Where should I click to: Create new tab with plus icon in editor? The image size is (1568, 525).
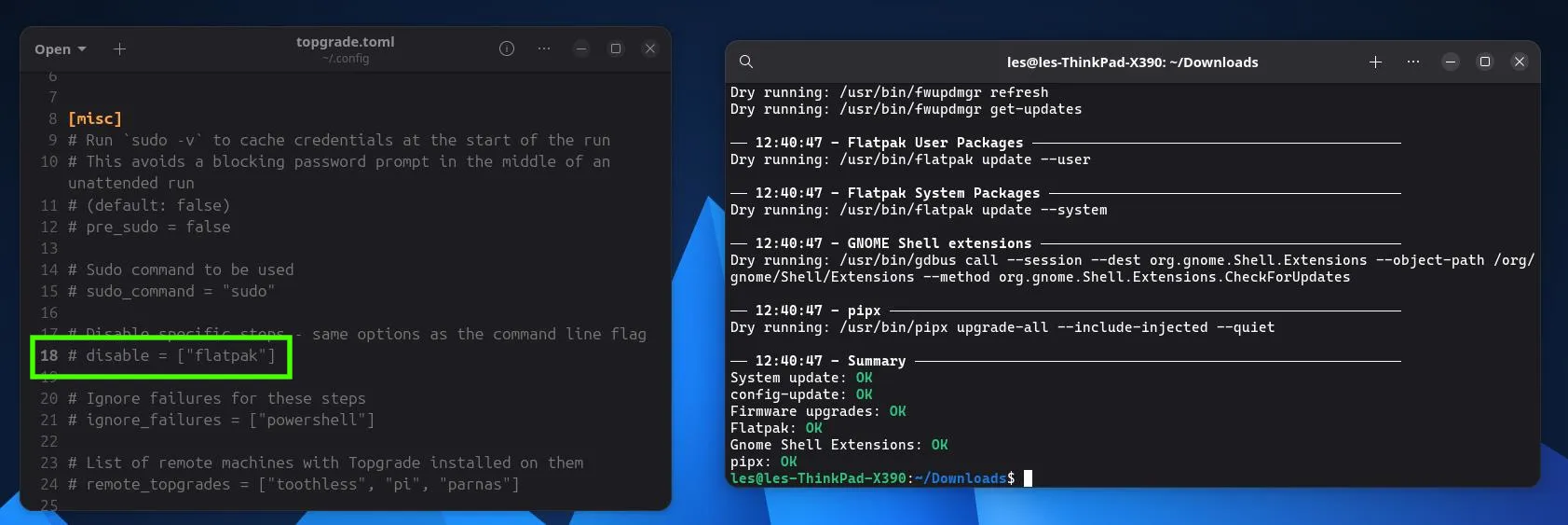(119, 49)
